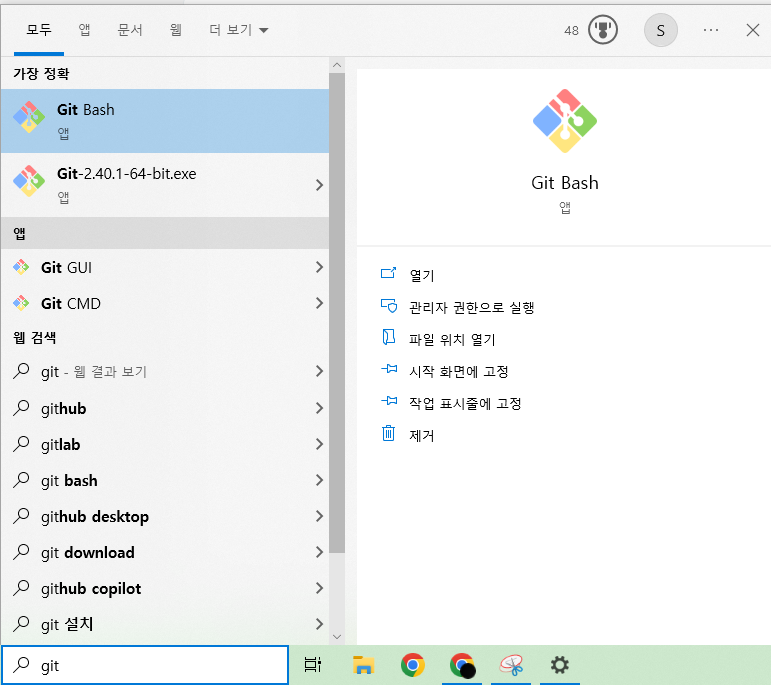
Task: Select the 'git download' web suggestion text
Action: [88, 553]
